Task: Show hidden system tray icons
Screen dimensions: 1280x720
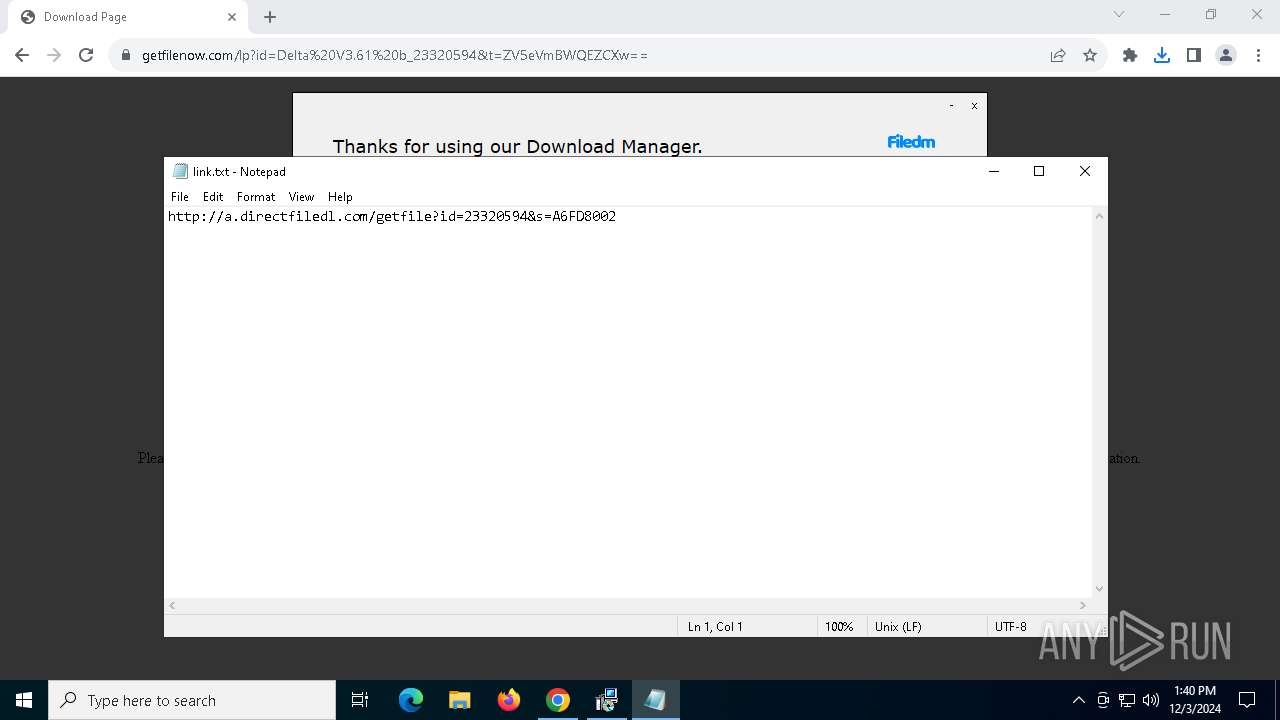Action: (1078, 700)
